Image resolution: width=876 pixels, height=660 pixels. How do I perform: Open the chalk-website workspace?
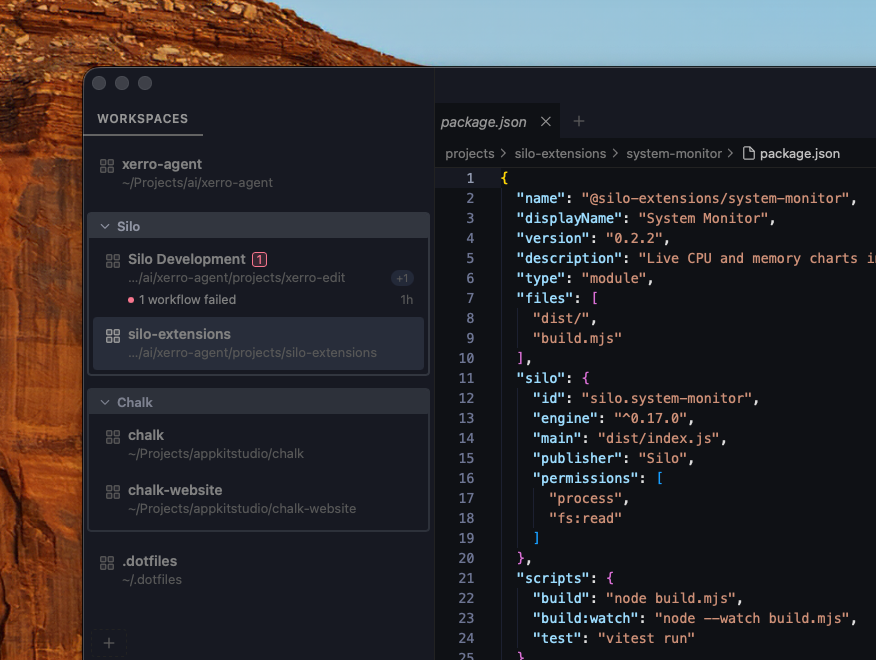pyautogui.click(x=258, y=499)
